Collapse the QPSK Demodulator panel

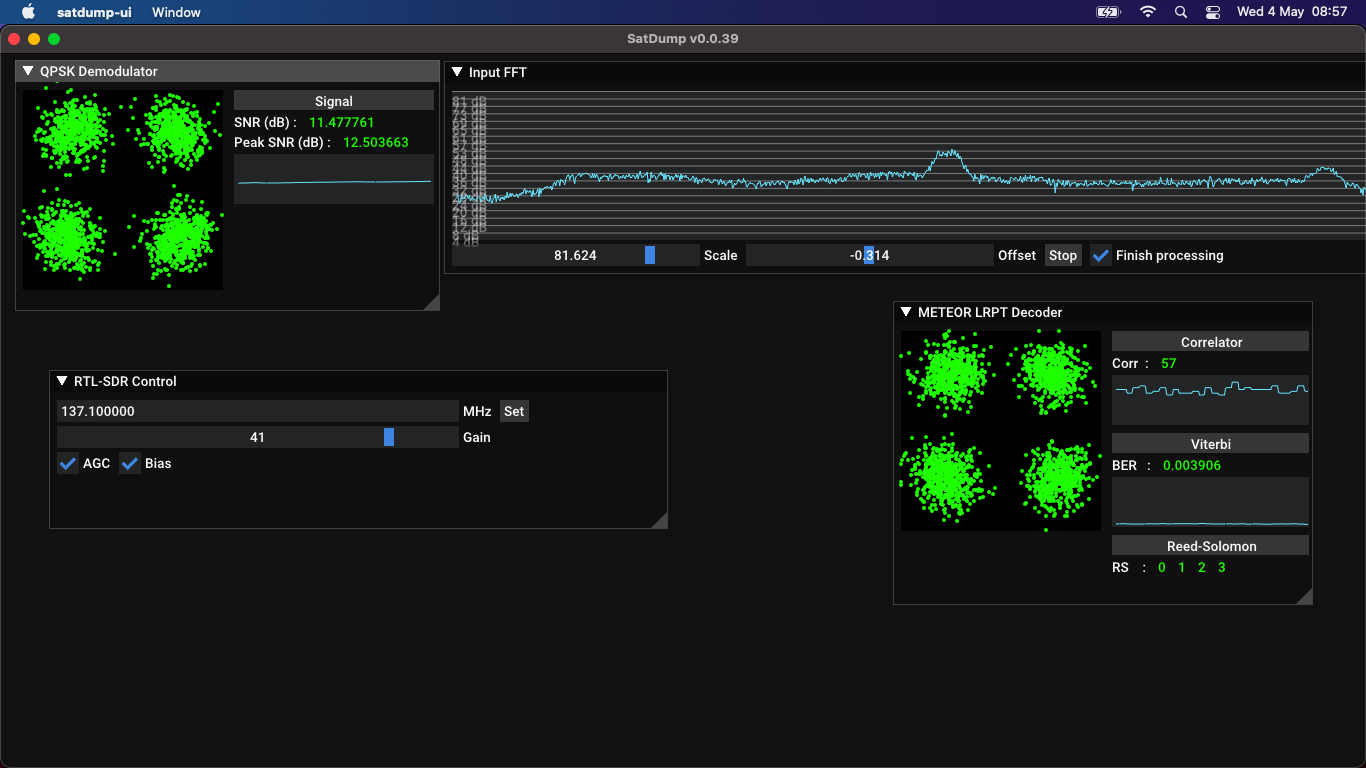(x=28, y=71)
